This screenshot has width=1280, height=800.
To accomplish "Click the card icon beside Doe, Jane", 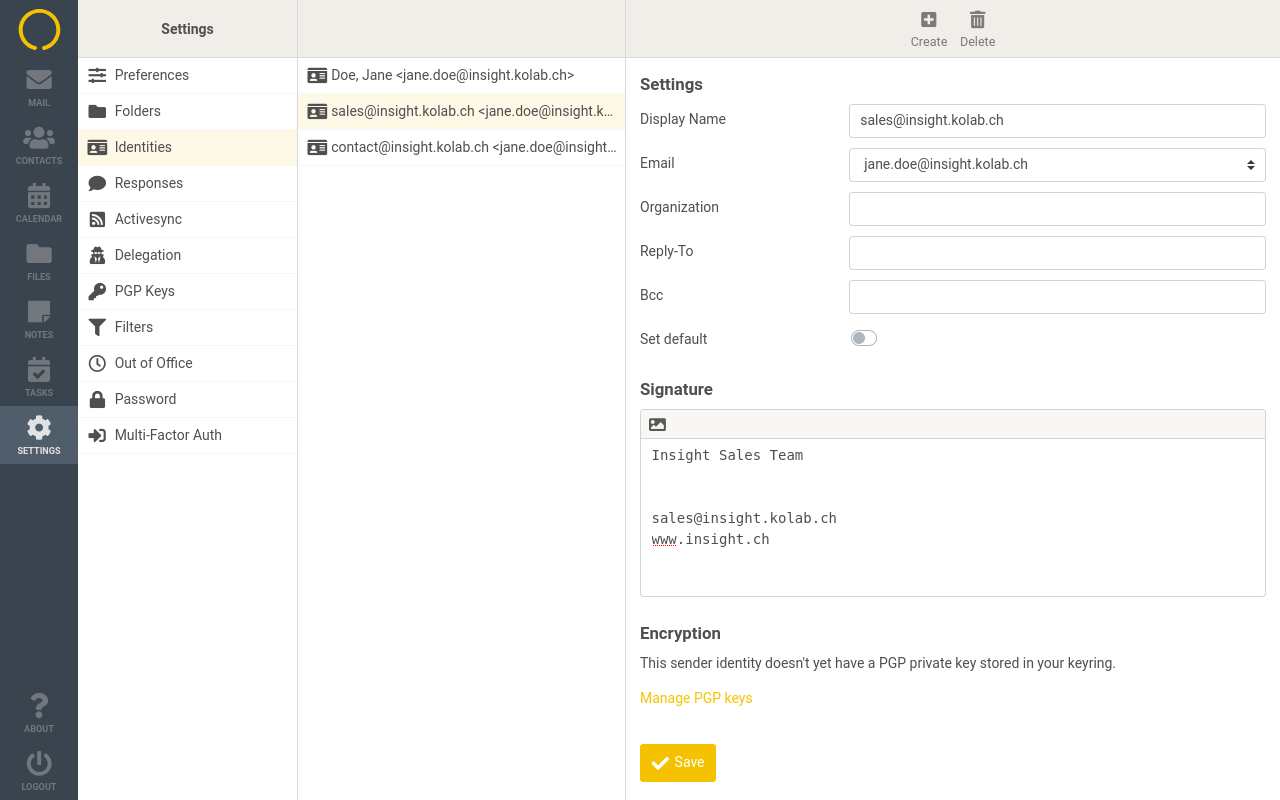I will coord(317,75).
